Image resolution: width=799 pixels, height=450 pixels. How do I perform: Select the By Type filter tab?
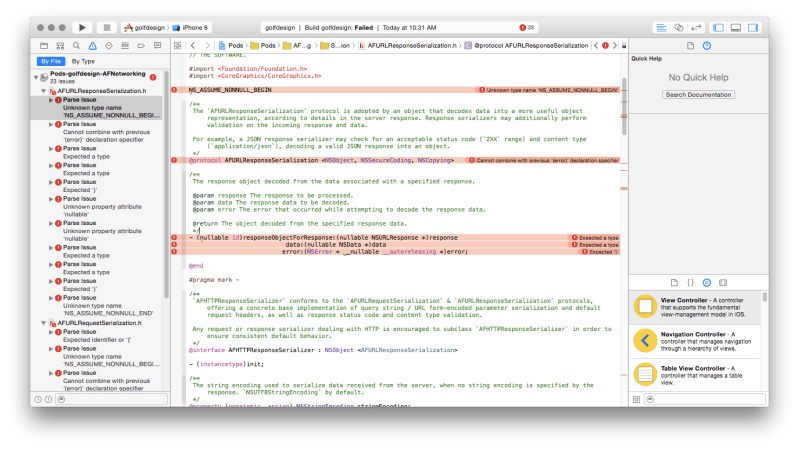[83, 61]
